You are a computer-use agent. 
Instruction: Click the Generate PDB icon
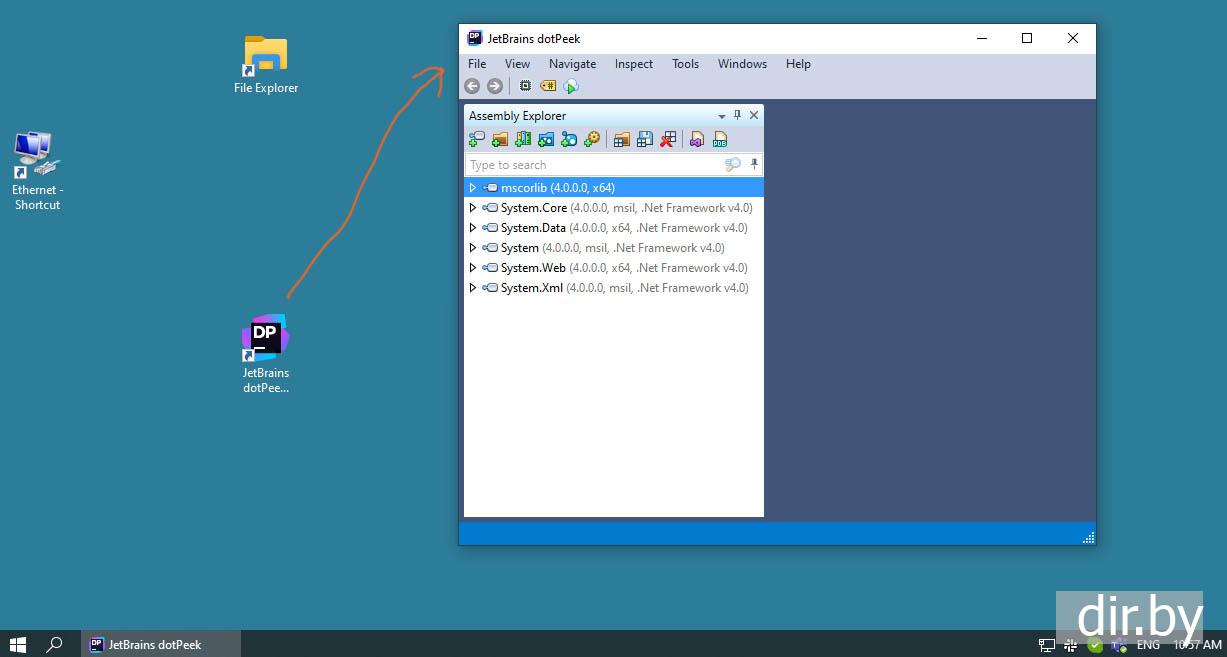pos(720,139)
